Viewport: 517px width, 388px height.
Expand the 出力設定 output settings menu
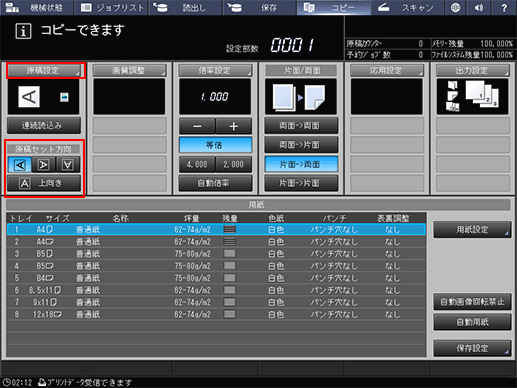pyautogui.click(x=473, y=70)
